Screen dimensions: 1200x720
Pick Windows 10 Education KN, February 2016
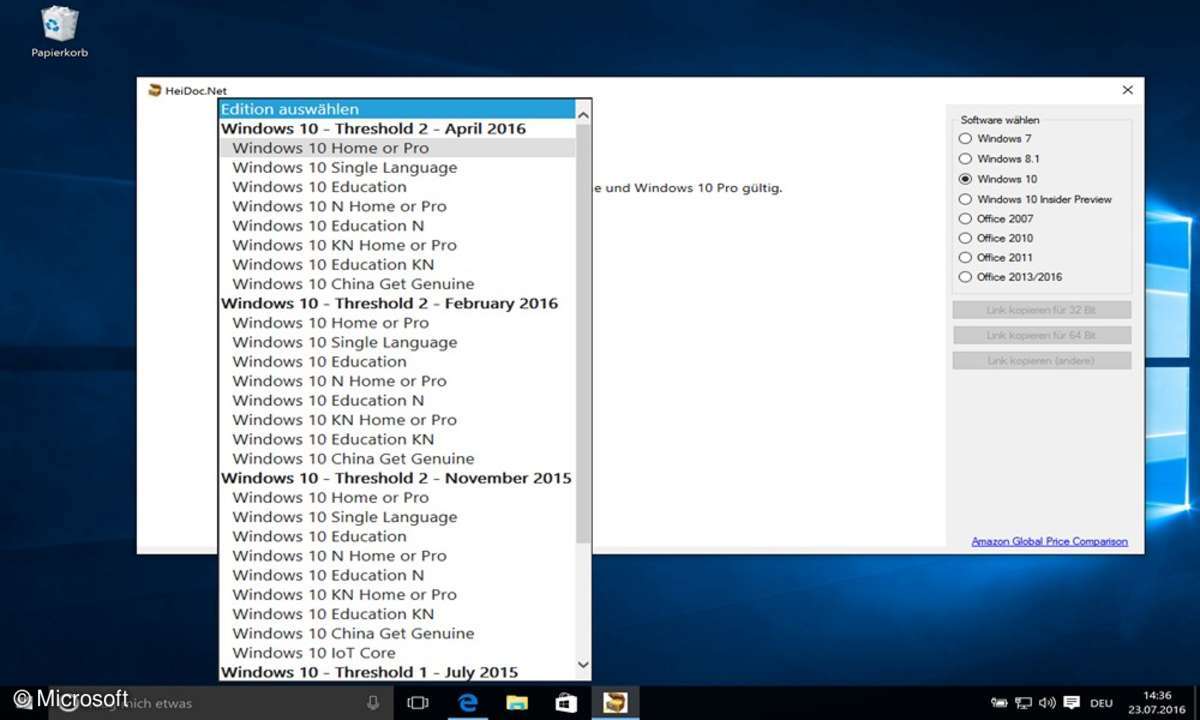tap(398, 439)
